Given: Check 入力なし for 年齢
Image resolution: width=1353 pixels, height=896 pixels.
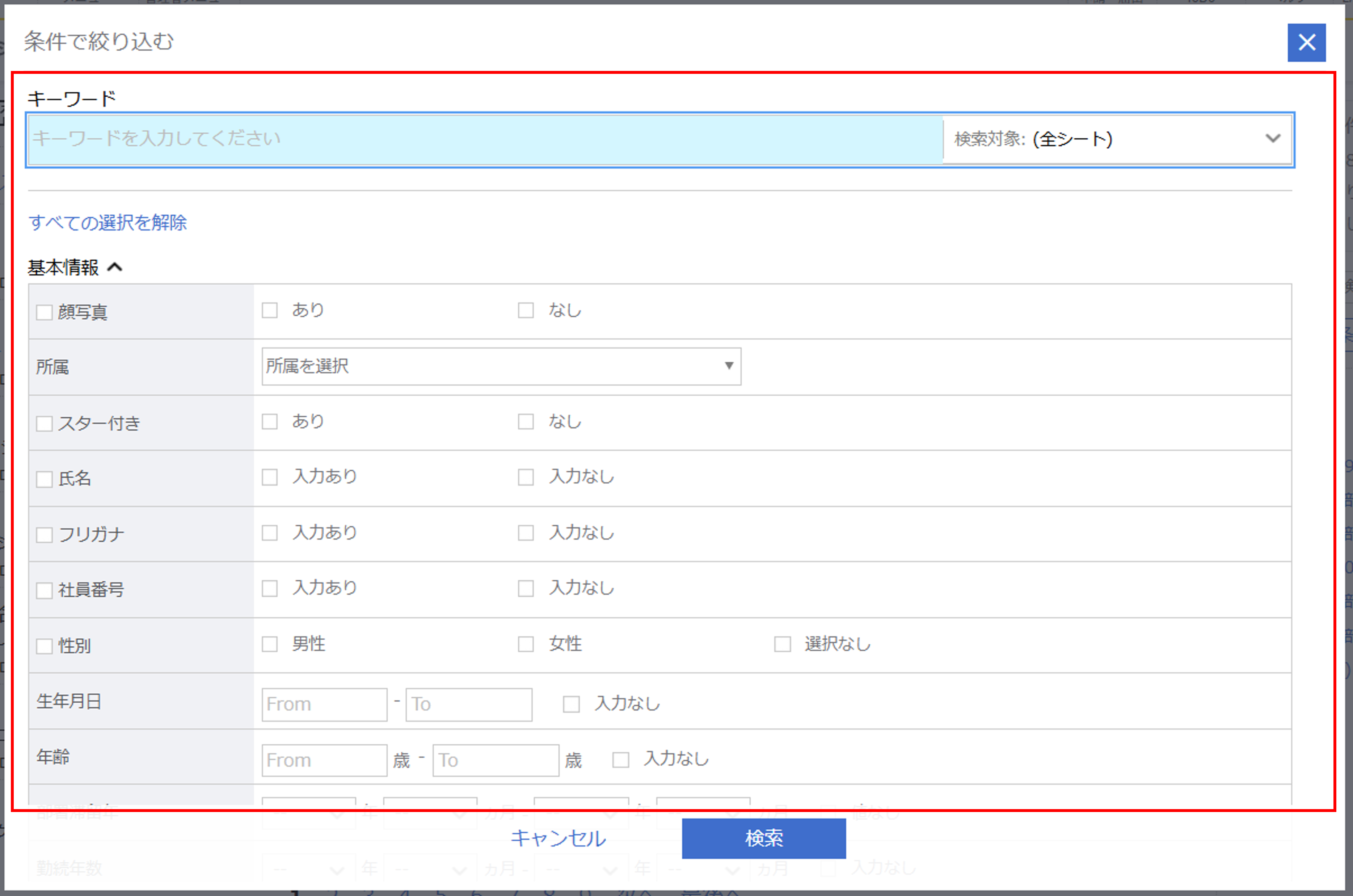Looking at the screenshot, I should (x=620, y=760).
